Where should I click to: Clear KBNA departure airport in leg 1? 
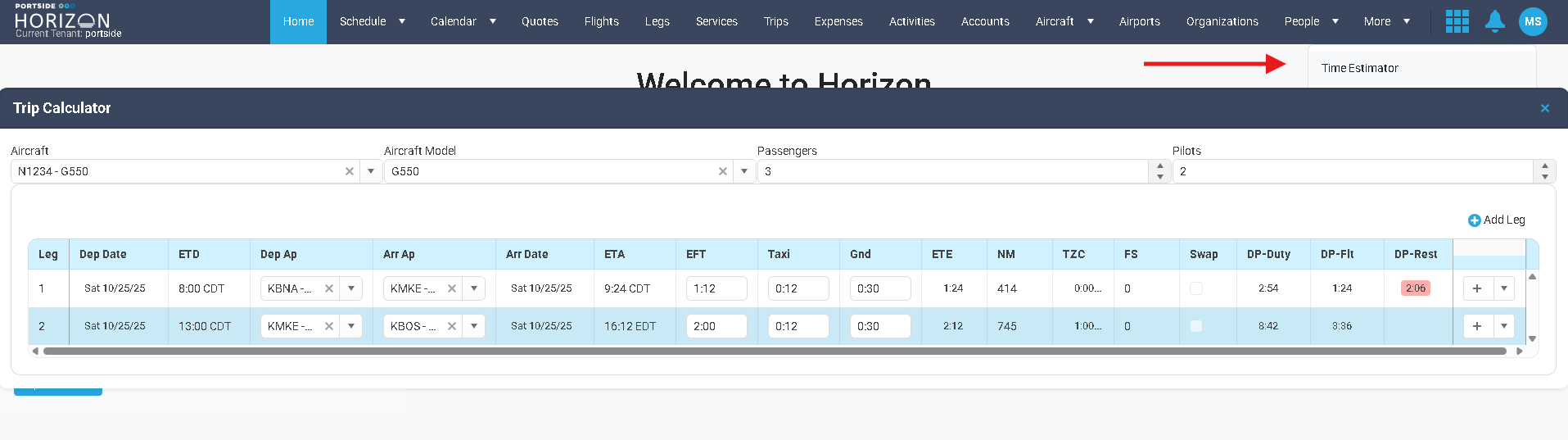[x=329, y=288]
